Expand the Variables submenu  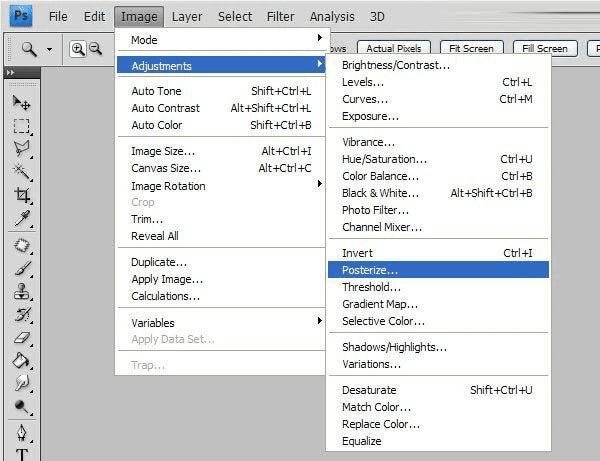(x=221, y=323)
